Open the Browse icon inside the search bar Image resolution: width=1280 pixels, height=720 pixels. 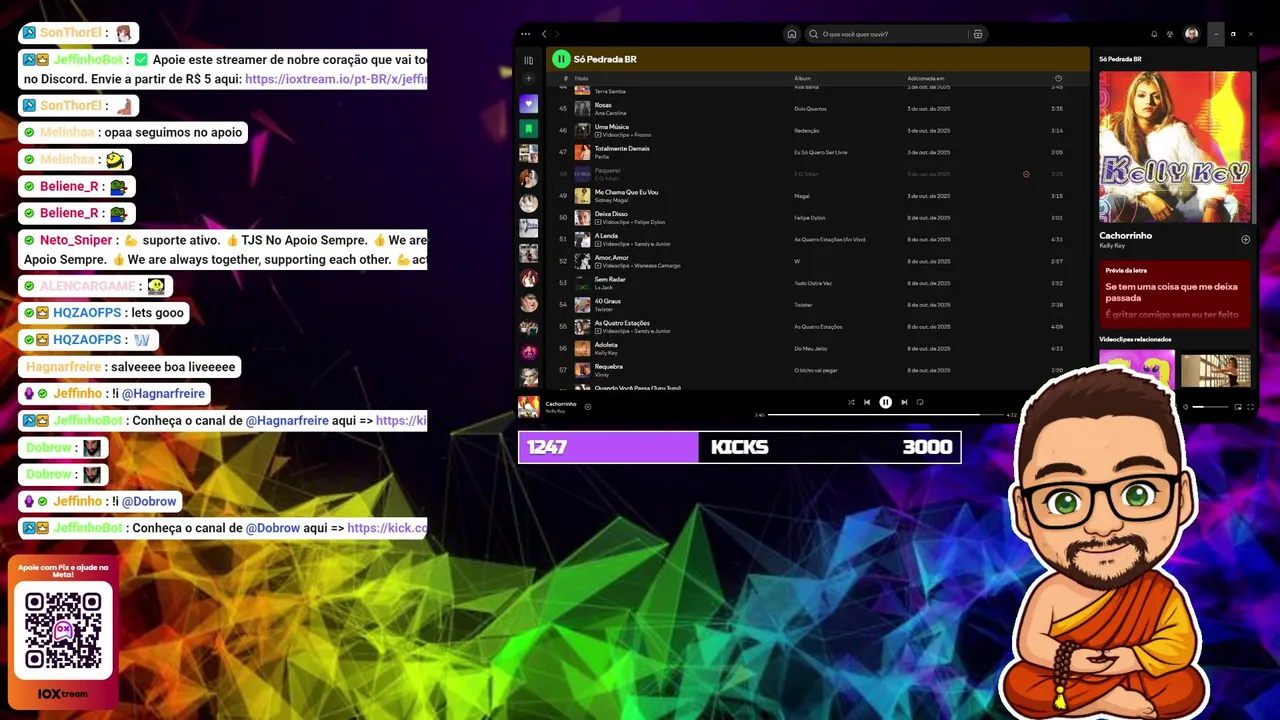pyautogui.click(x=978, y=34)
